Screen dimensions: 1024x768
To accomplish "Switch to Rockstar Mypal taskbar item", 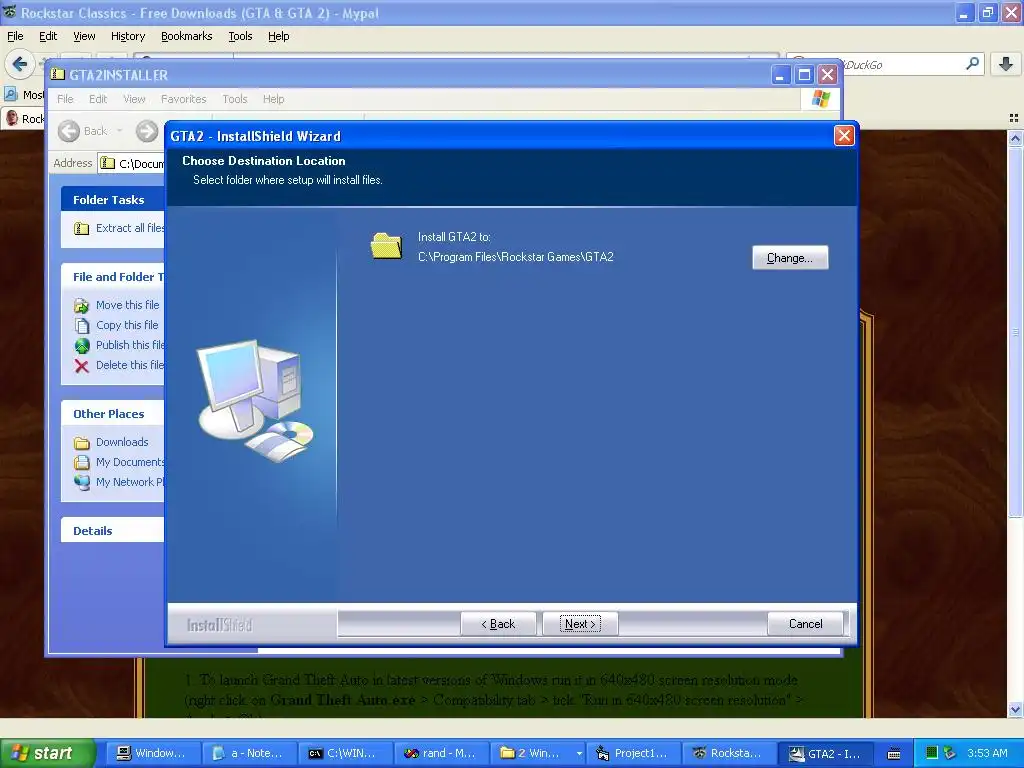I will click(x=730, y=753).
